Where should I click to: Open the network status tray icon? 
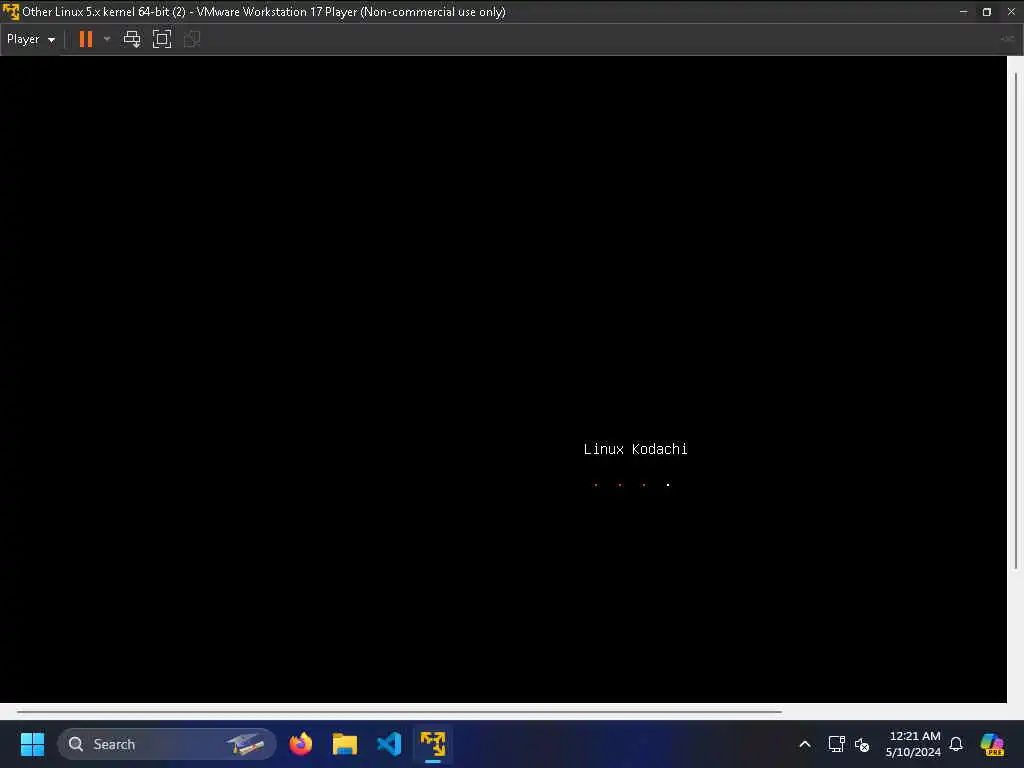point(837,744)
